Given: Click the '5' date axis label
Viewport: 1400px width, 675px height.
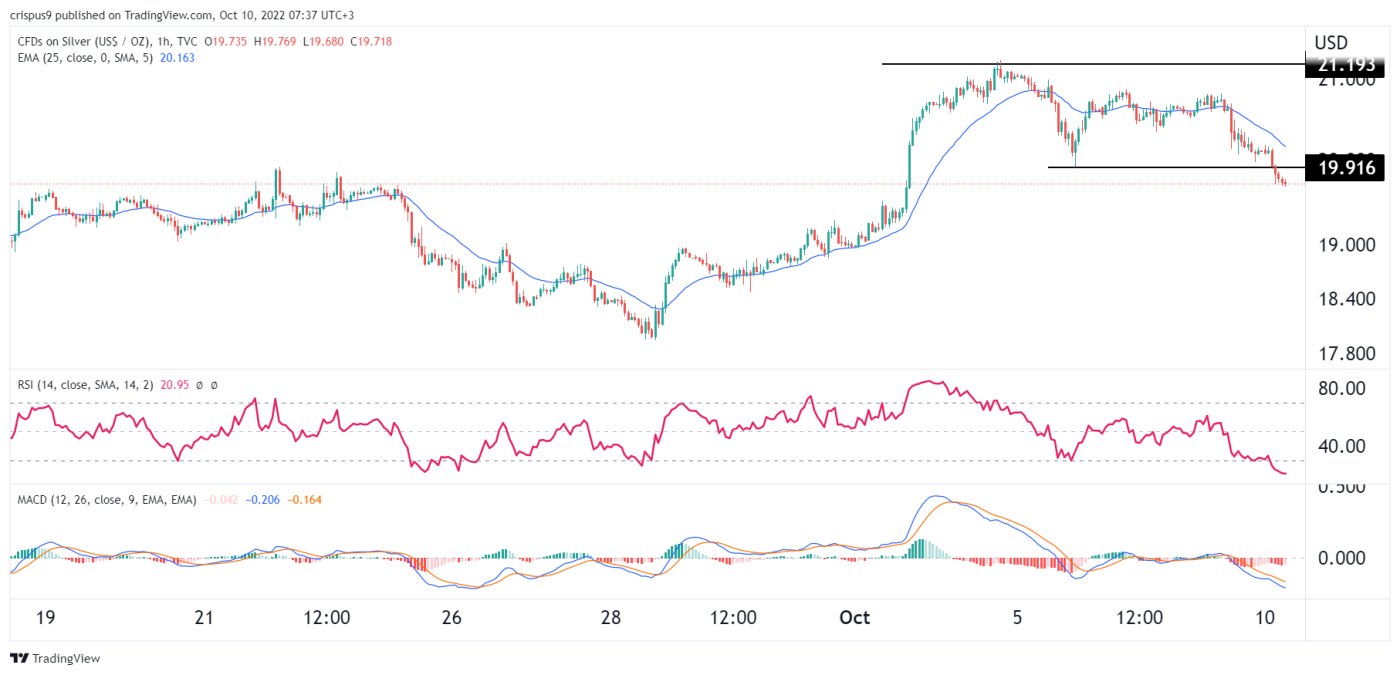Looking at the screenshot, I should 1017,618.
